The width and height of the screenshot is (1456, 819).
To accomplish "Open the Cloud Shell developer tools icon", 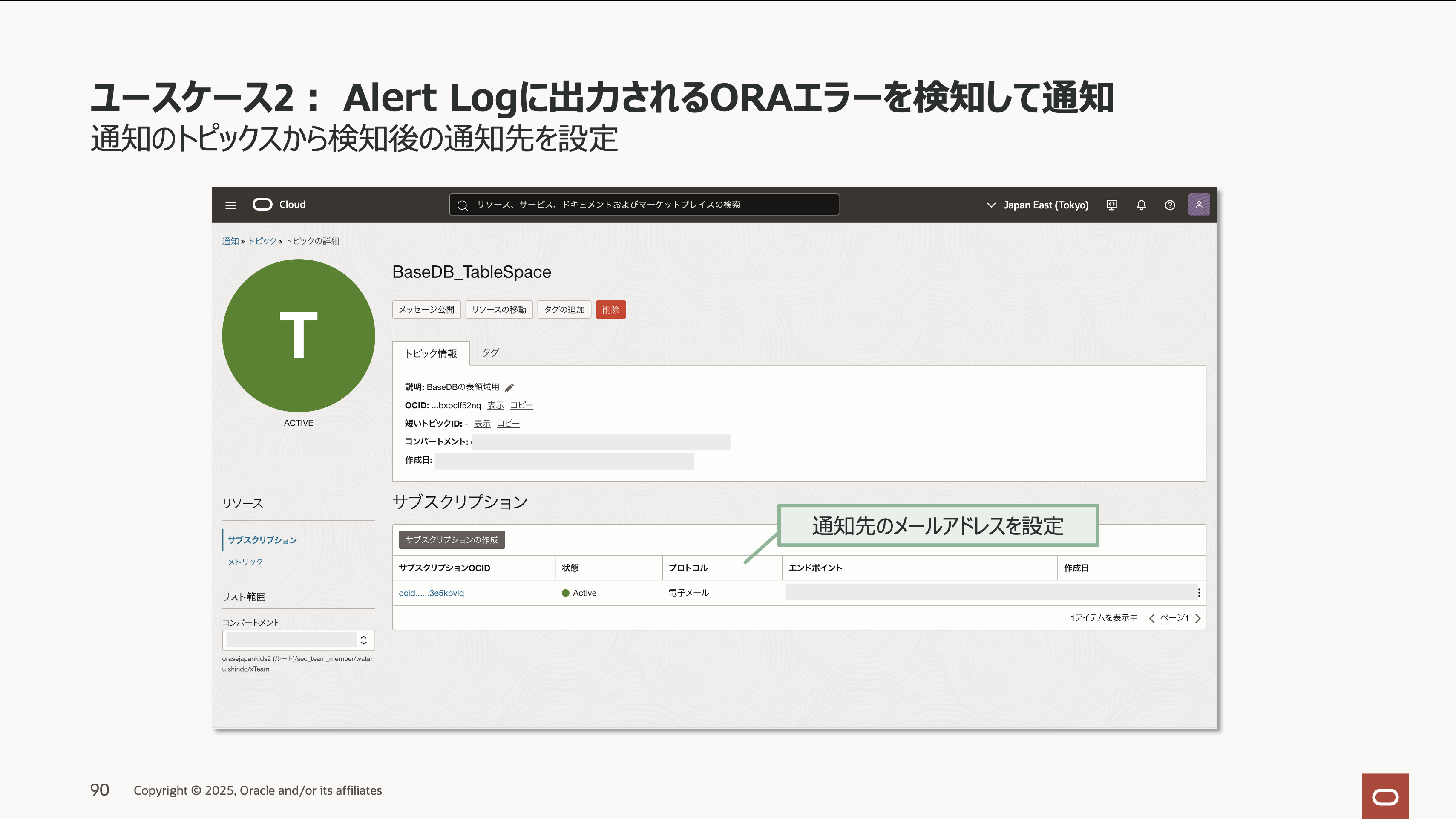I will coord(1111,205).
